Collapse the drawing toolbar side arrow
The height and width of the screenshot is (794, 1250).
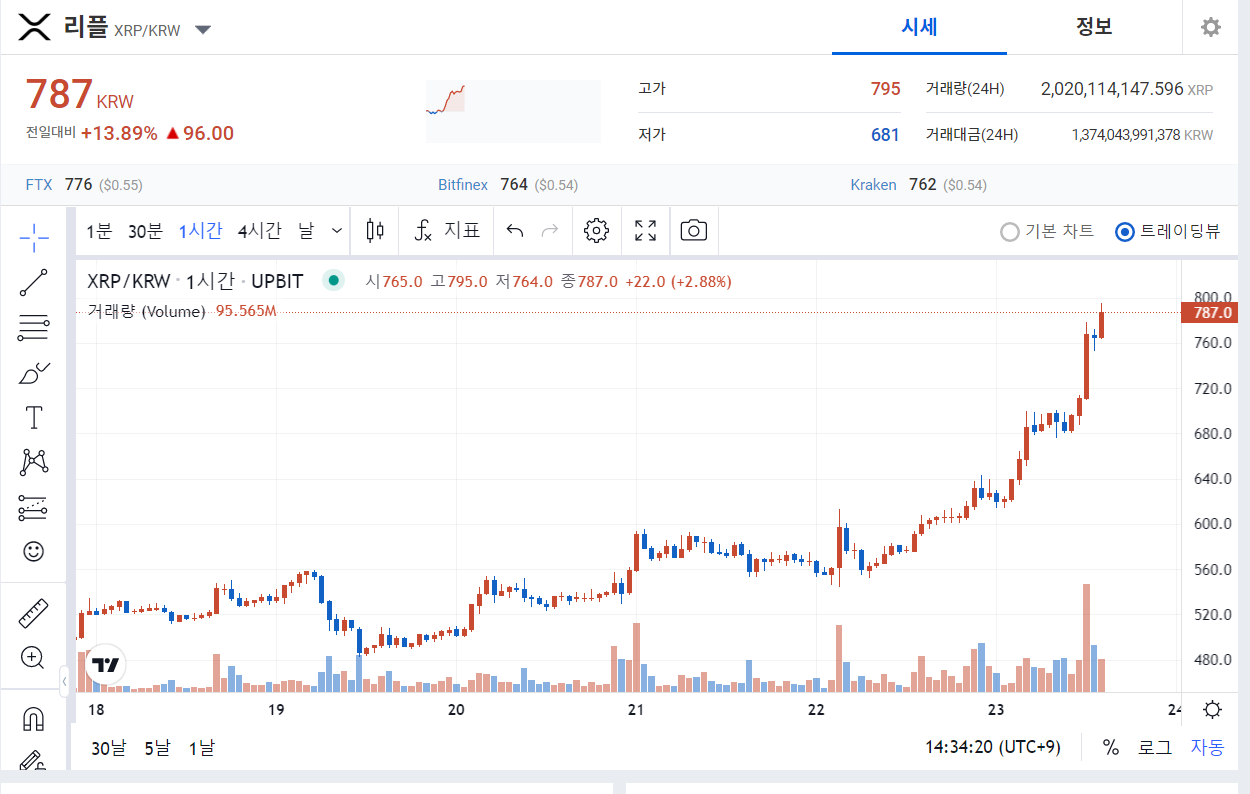[x=64, y=681]
